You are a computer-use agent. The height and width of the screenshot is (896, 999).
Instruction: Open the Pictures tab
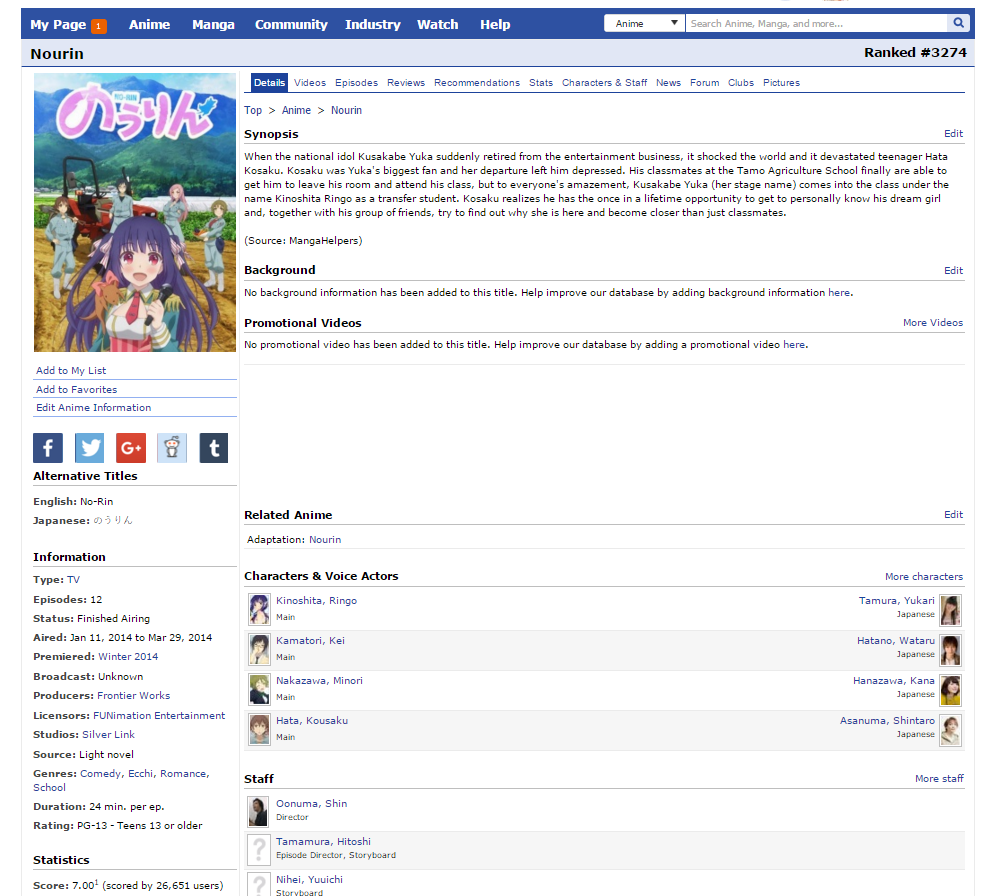click(x=781, y=83)
